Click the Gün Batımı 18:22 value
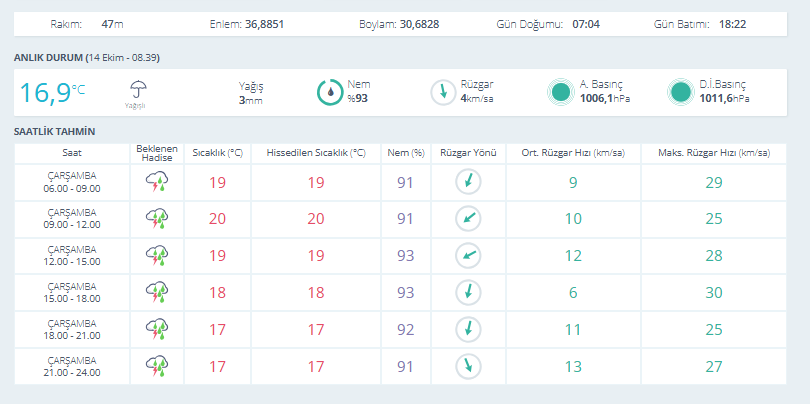The image size is (810, 404). click(732, 24)
